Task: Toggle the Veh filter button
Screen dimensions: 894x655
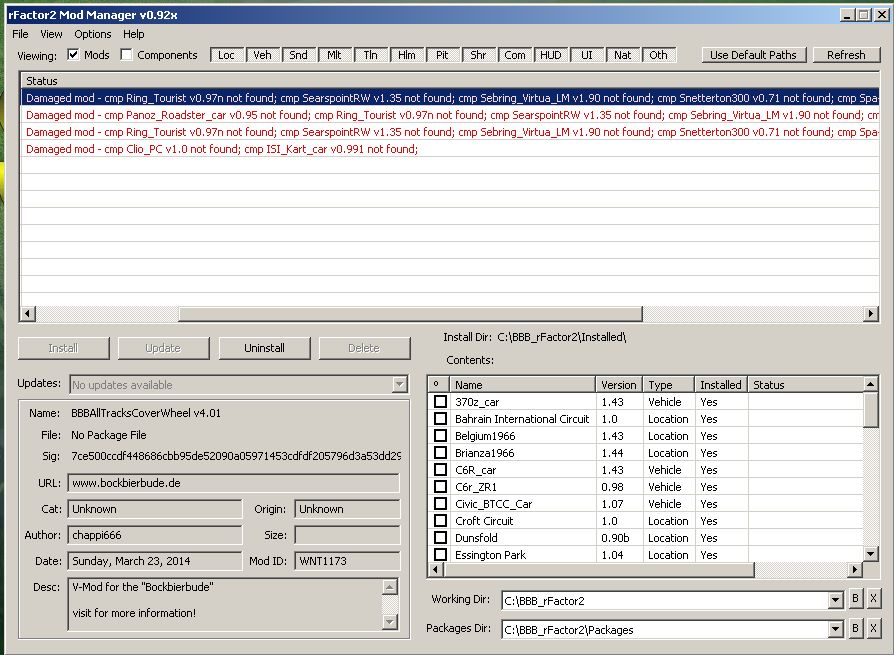Action: (262, 55)
